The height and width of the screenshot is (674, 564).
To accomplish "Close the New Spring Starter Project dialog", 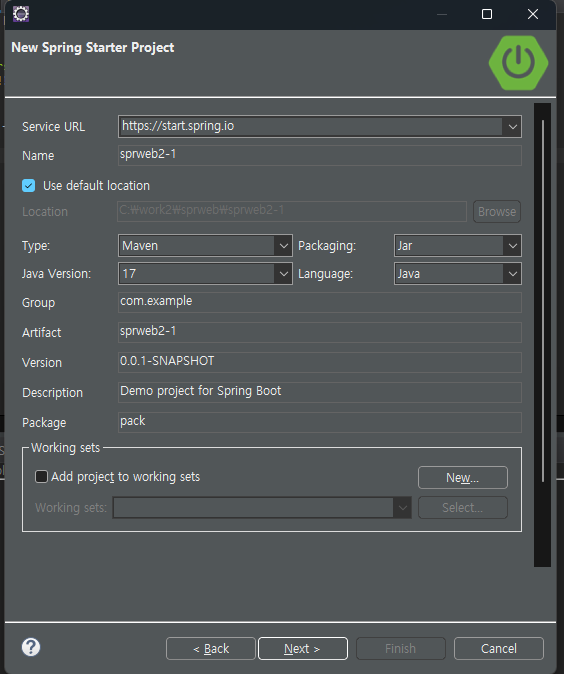I will click(533, 14).
